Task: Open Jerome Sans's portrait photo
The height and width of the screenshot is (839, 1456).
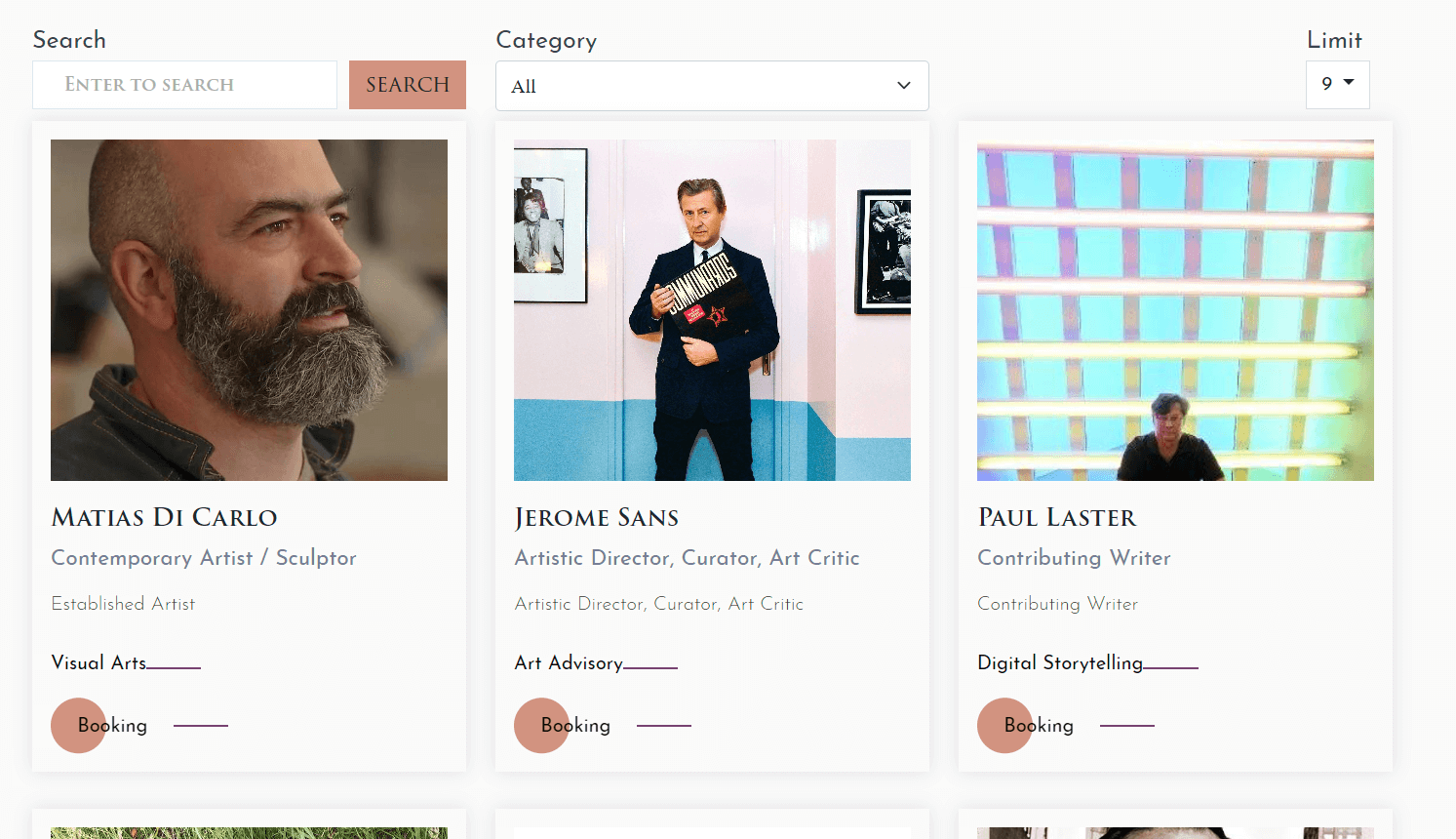Action: (x=712, y=310)
